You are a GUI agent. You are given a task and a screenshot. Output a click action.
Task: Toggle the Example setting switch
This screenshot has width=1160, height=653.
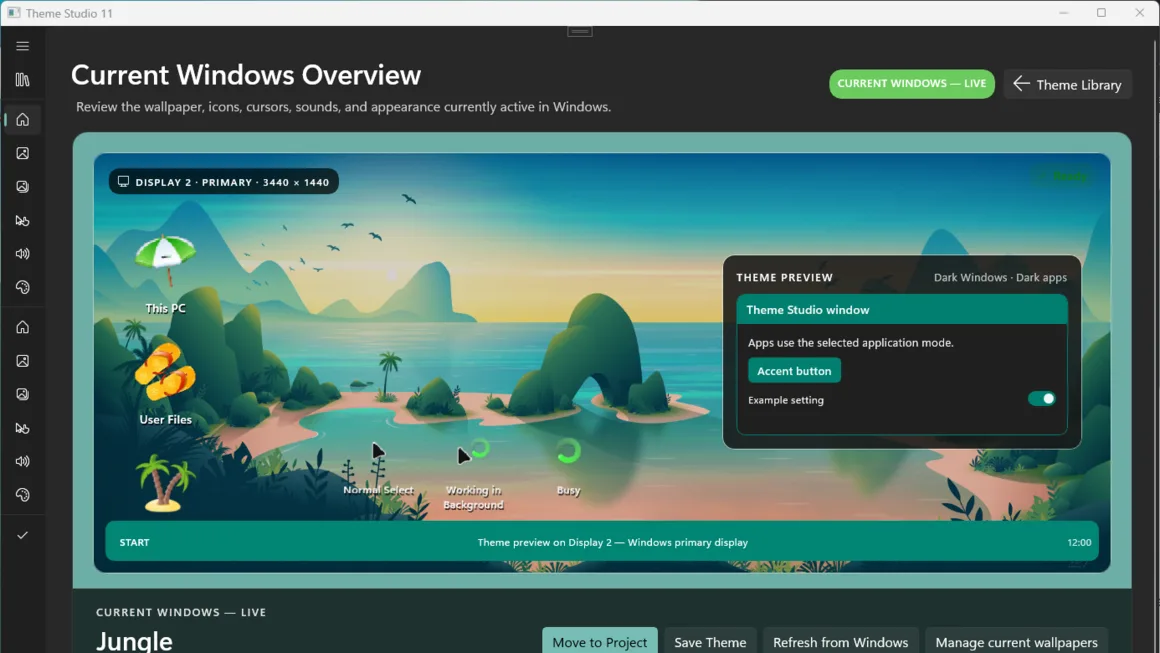click(x=1042, y=399)
